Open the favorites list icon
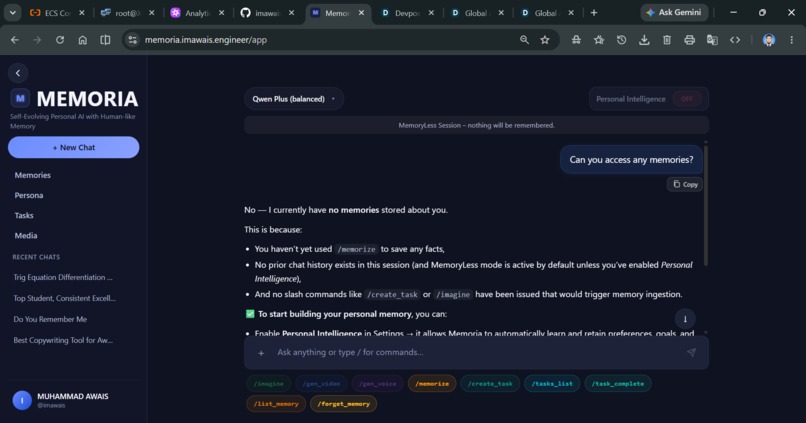The height and width of the screenshot is (423, 806). click(599, 40)
